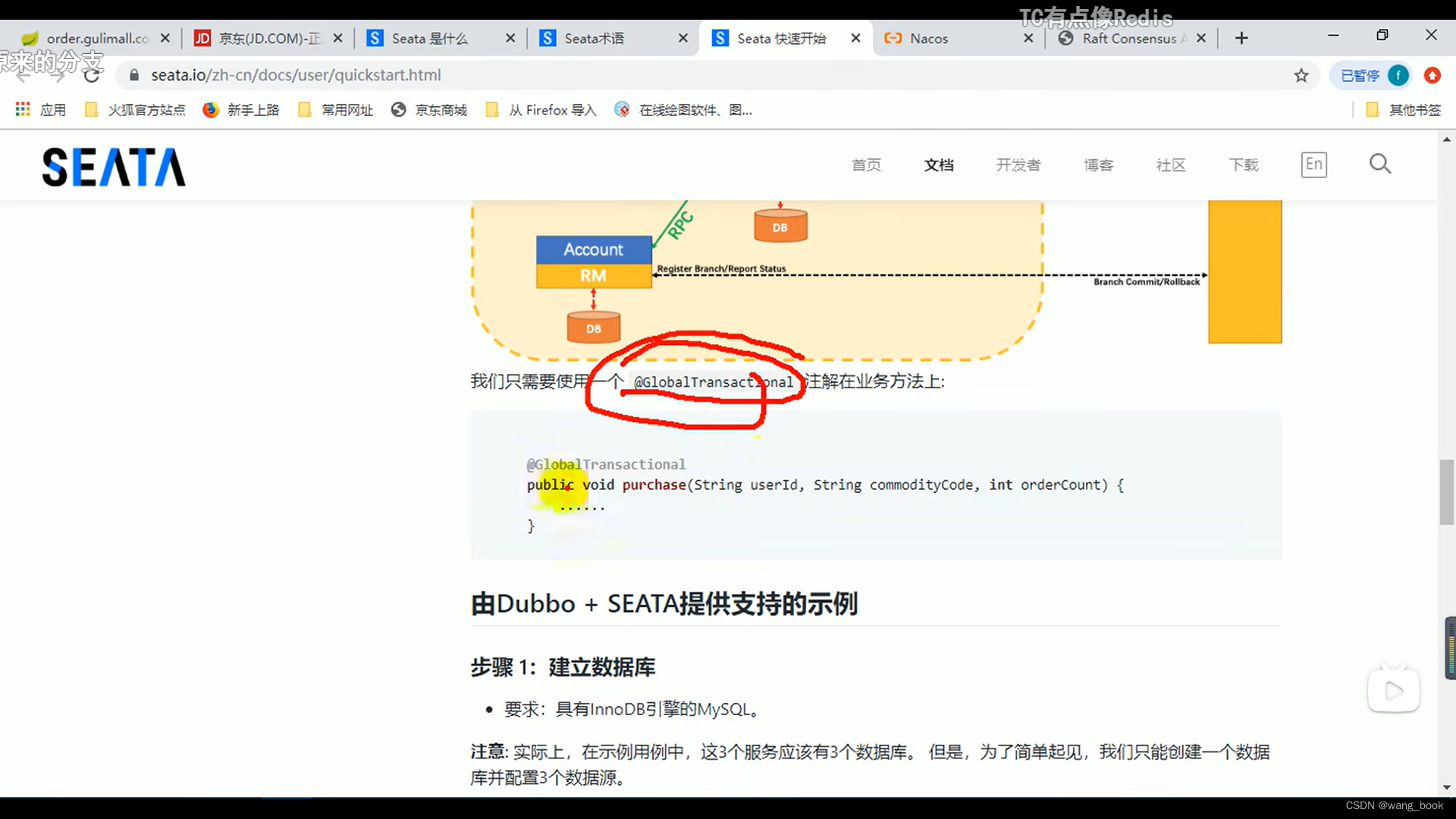1456x819 pixels.
Task: Click the 由Dubbo + SEATA提供支持的示例 heading
Action: pyautogui.click(x=664, y=604)
